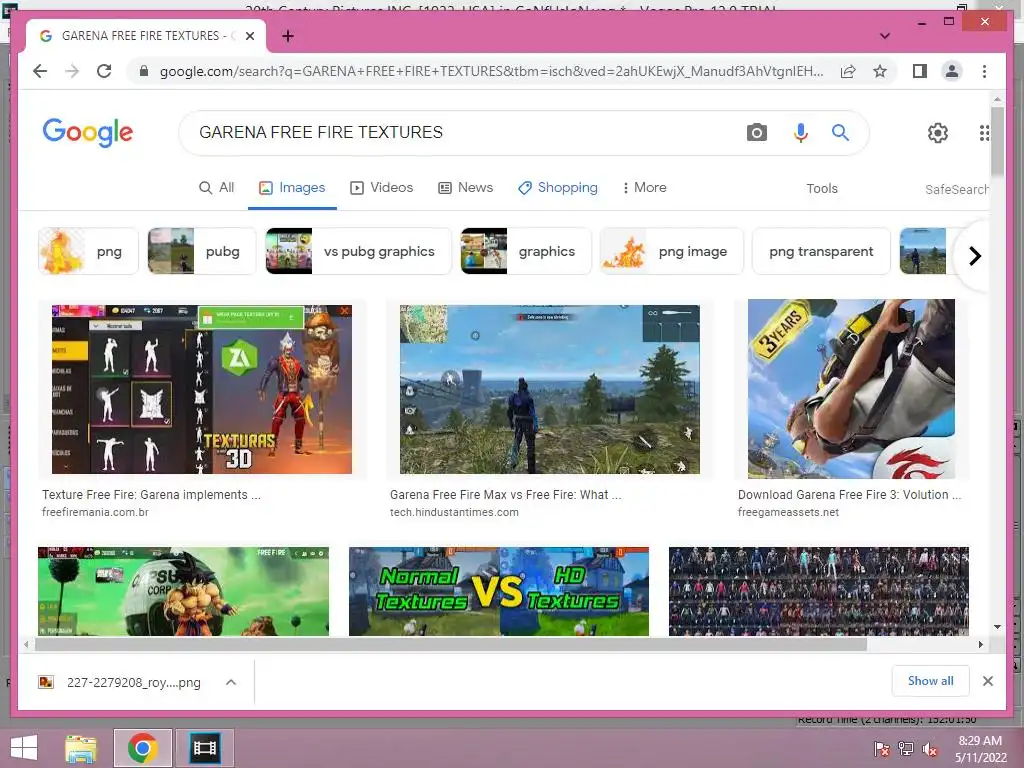Open 'Download Garena Free Fire 3' link

coord(849,495)
